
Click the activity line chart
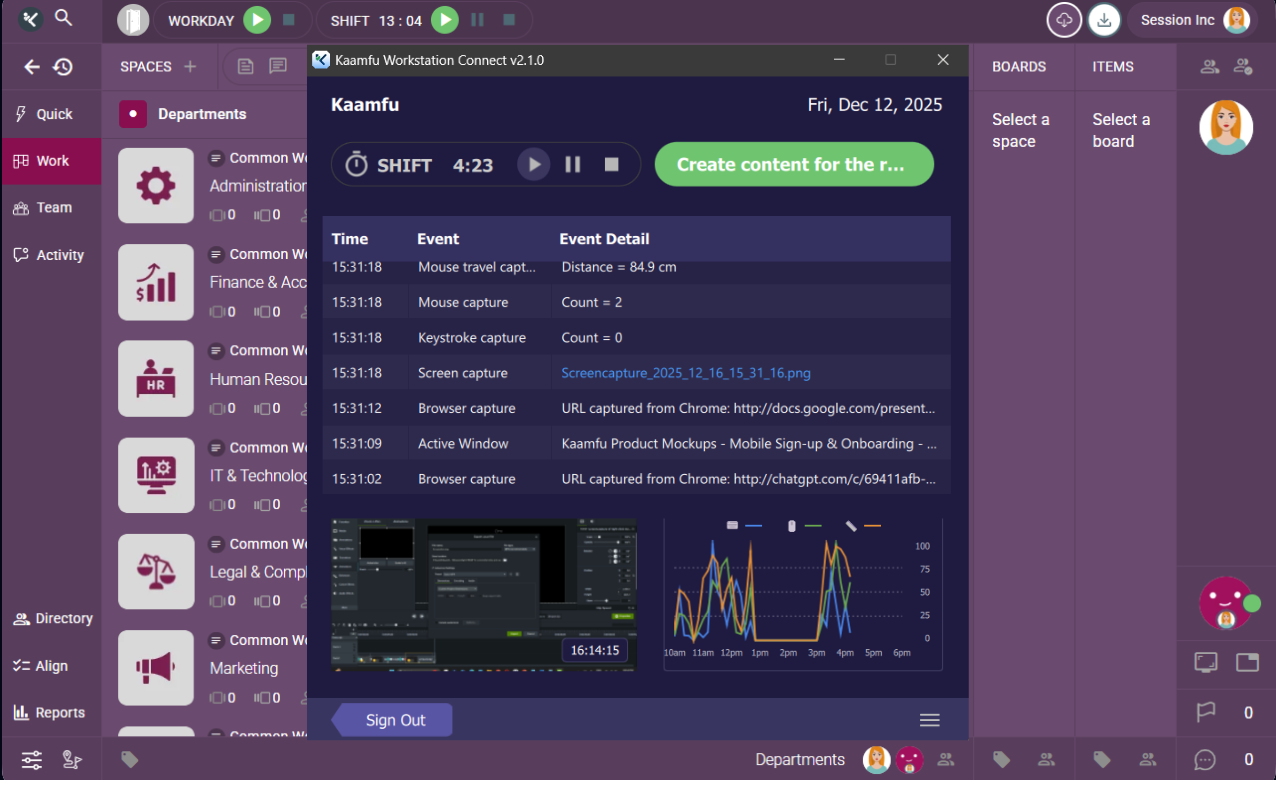(803, 594)
